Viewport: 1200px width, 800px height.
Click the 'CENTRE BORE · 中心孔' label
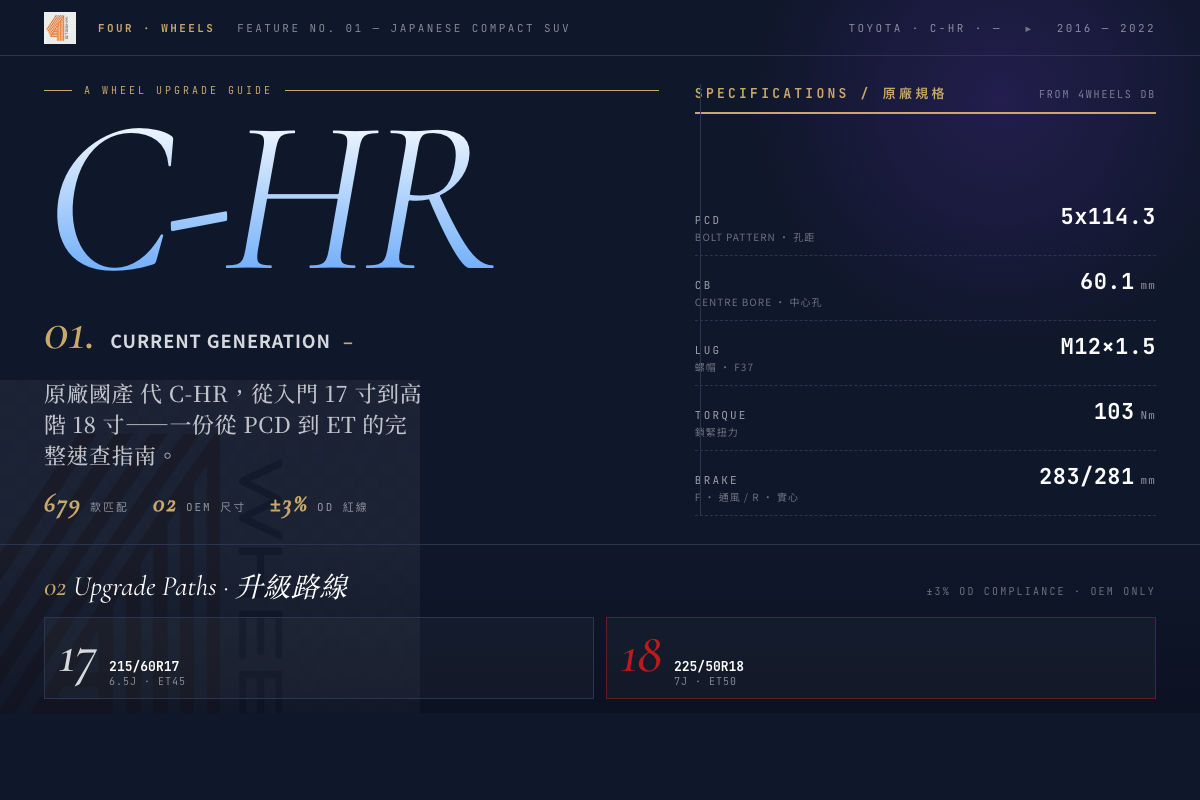[x=758, y=303]
